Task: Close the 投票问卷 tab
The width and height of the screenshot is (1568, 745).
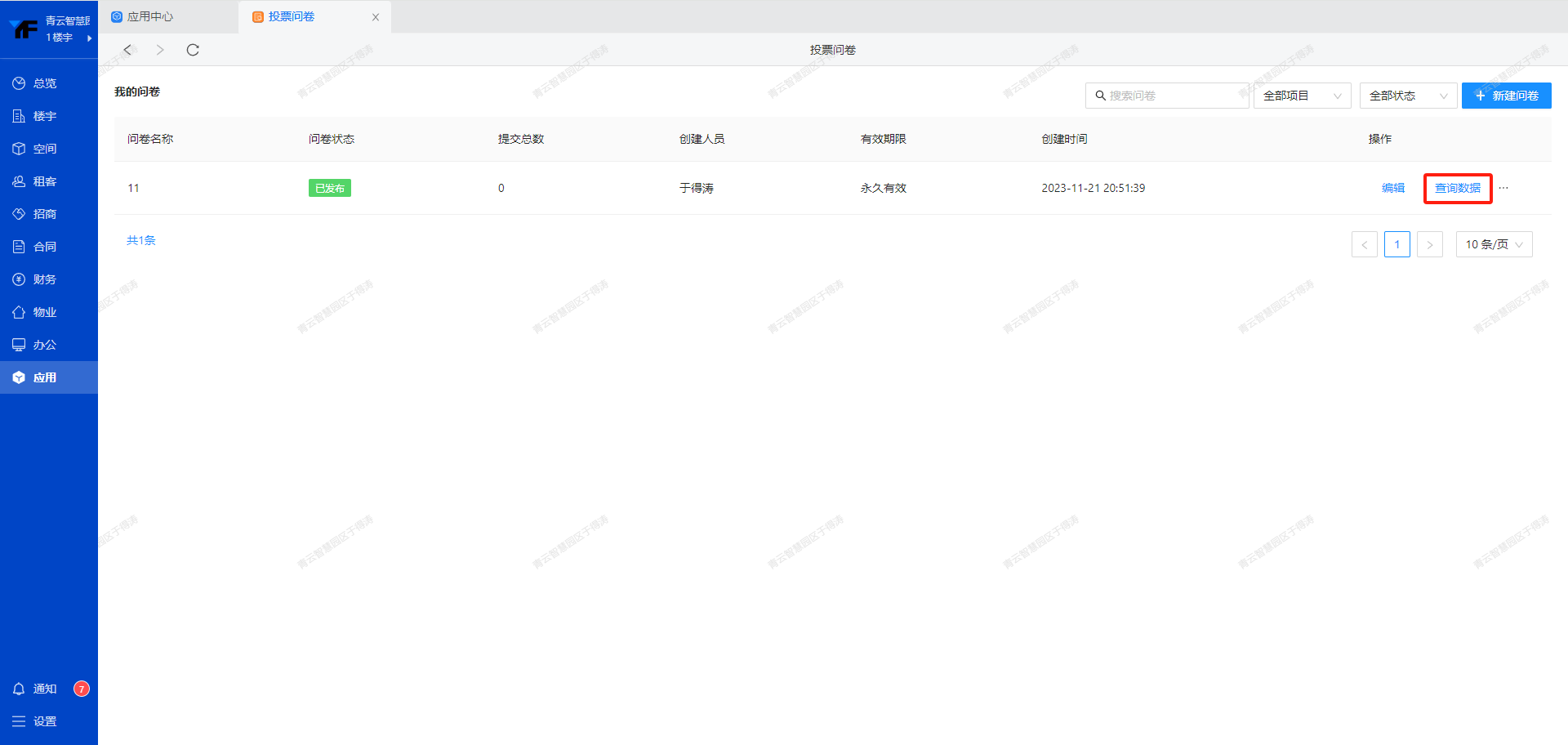Action: [x=376, y=17]
